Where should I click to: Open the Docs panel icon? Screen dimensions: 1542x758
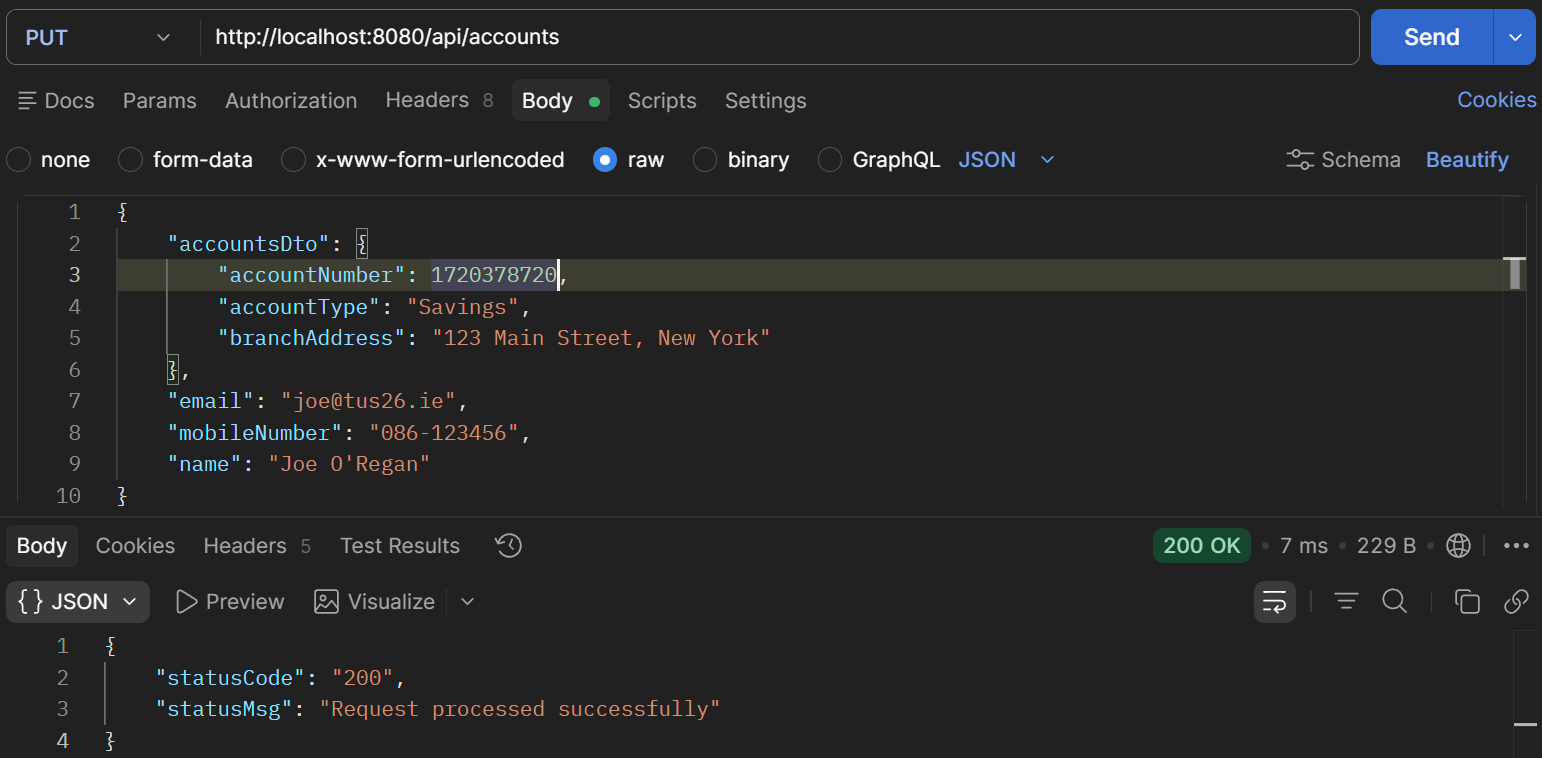point(28,101)
